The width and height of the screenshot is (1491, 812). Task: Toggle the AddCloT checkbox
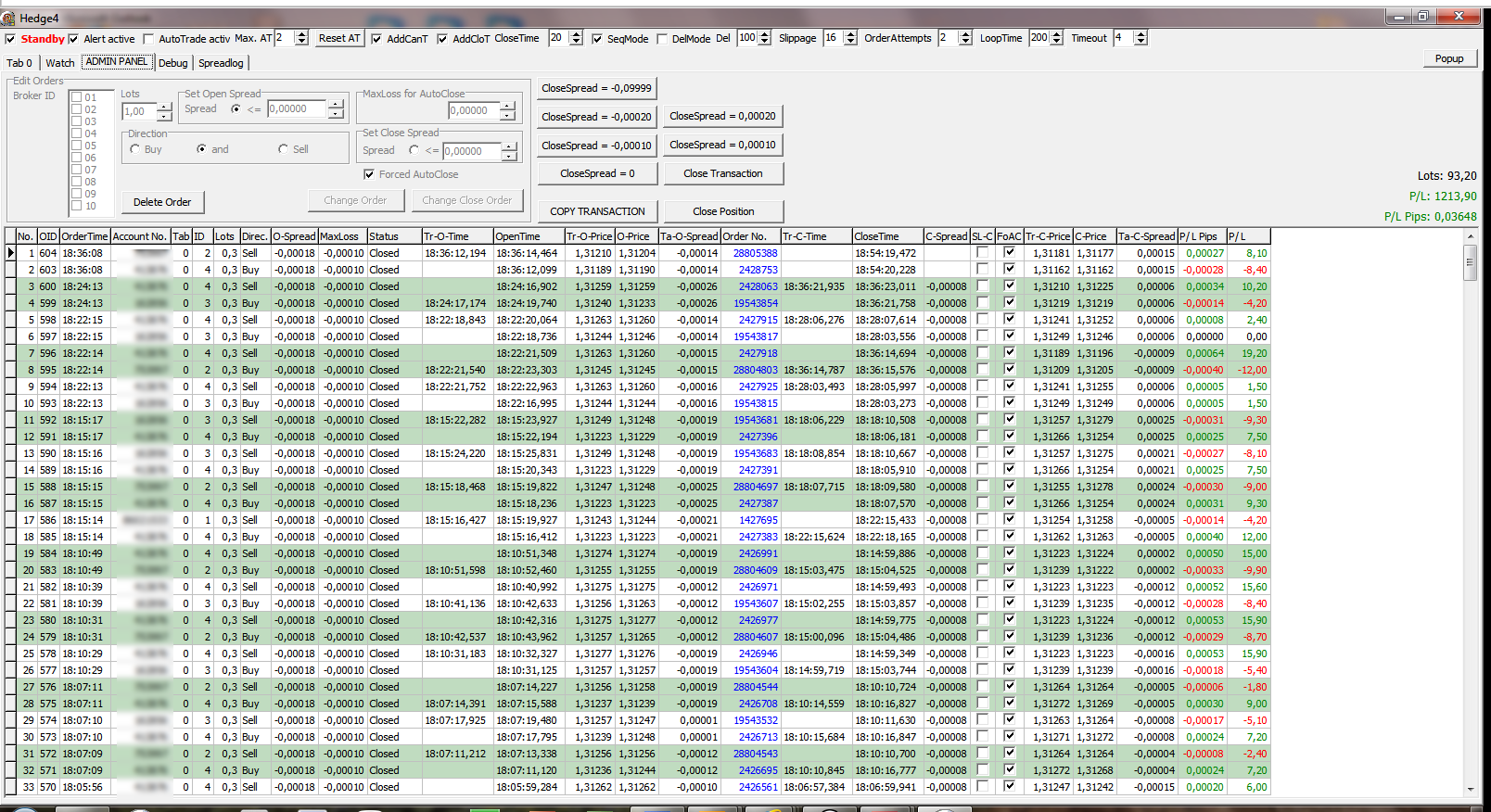[442, 39]
